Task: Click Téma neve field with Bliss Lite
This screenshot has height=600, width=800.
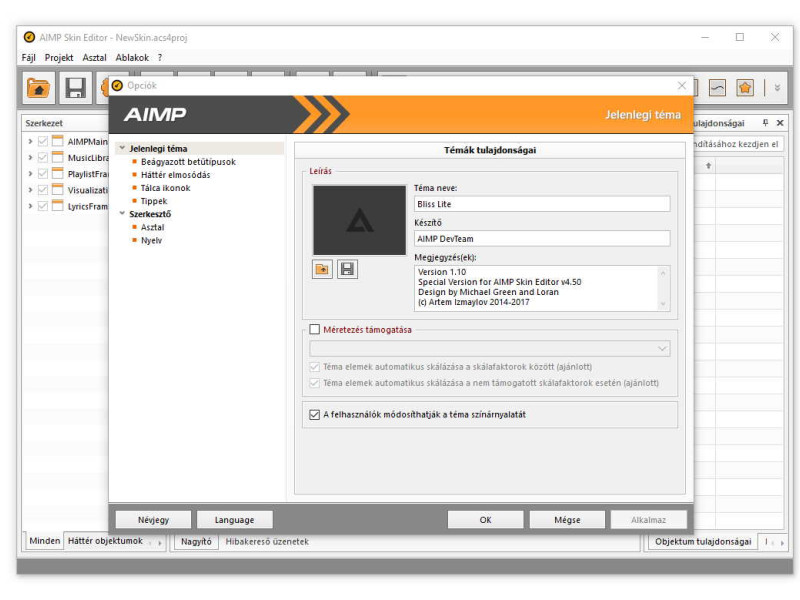Action: [x=542, y=204]
